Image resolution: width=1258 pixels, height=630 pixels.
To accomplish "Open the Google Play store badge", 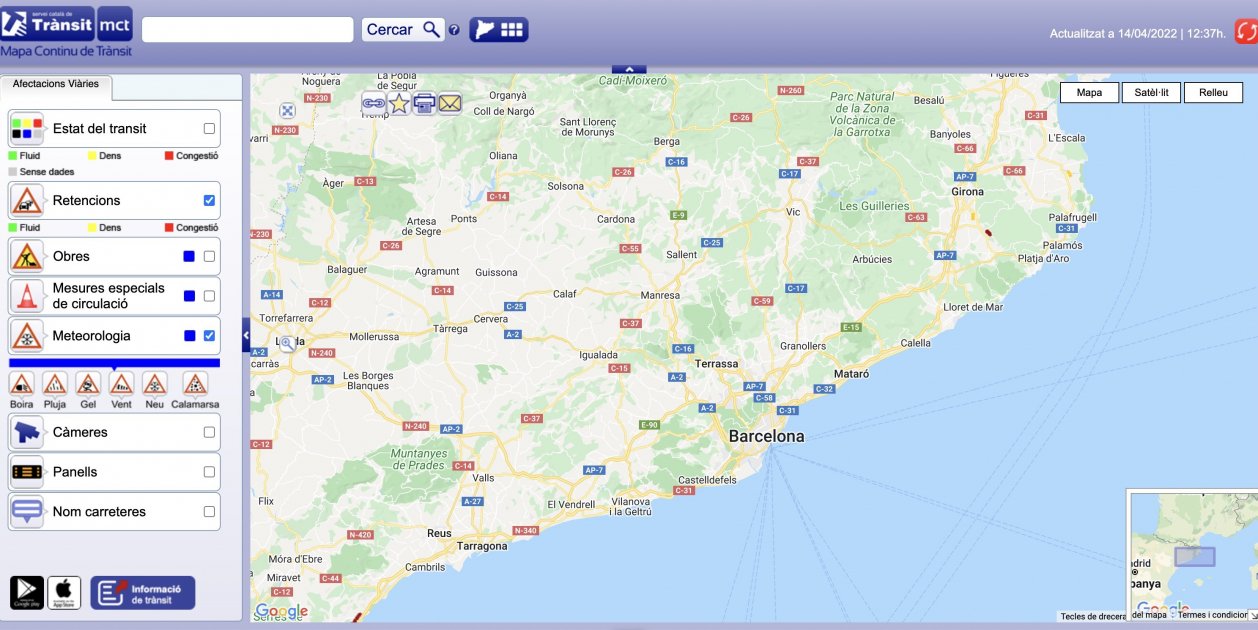I will 27,593.
